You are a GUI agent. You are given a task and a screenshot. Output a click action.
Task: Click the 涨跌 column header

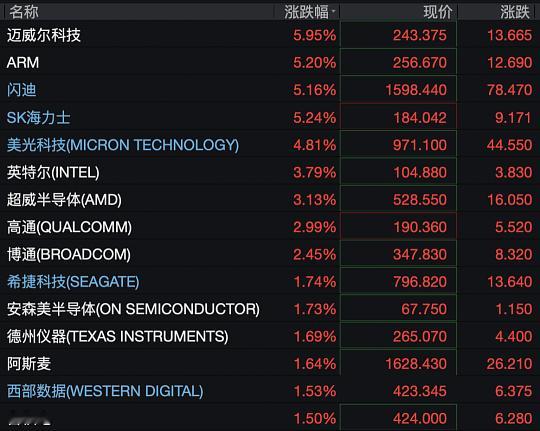click(x=515, y=12)
